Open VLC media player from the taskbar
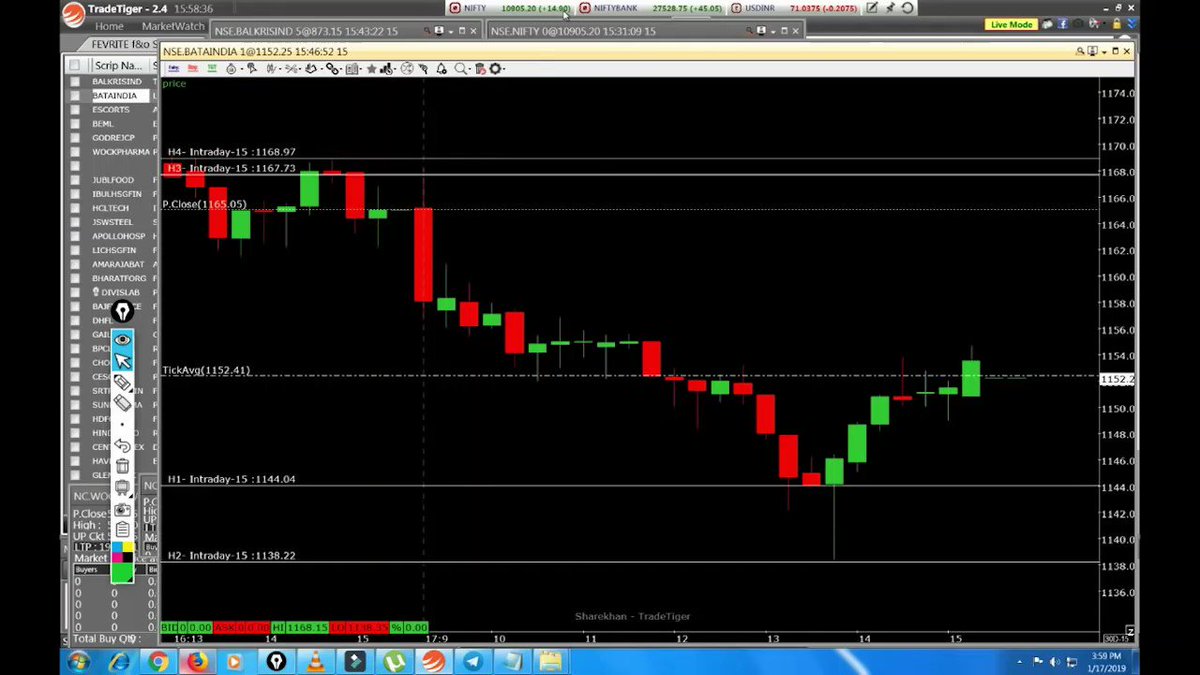The width and height of the screenshot is (1200, 675). [x=315, y=661]
